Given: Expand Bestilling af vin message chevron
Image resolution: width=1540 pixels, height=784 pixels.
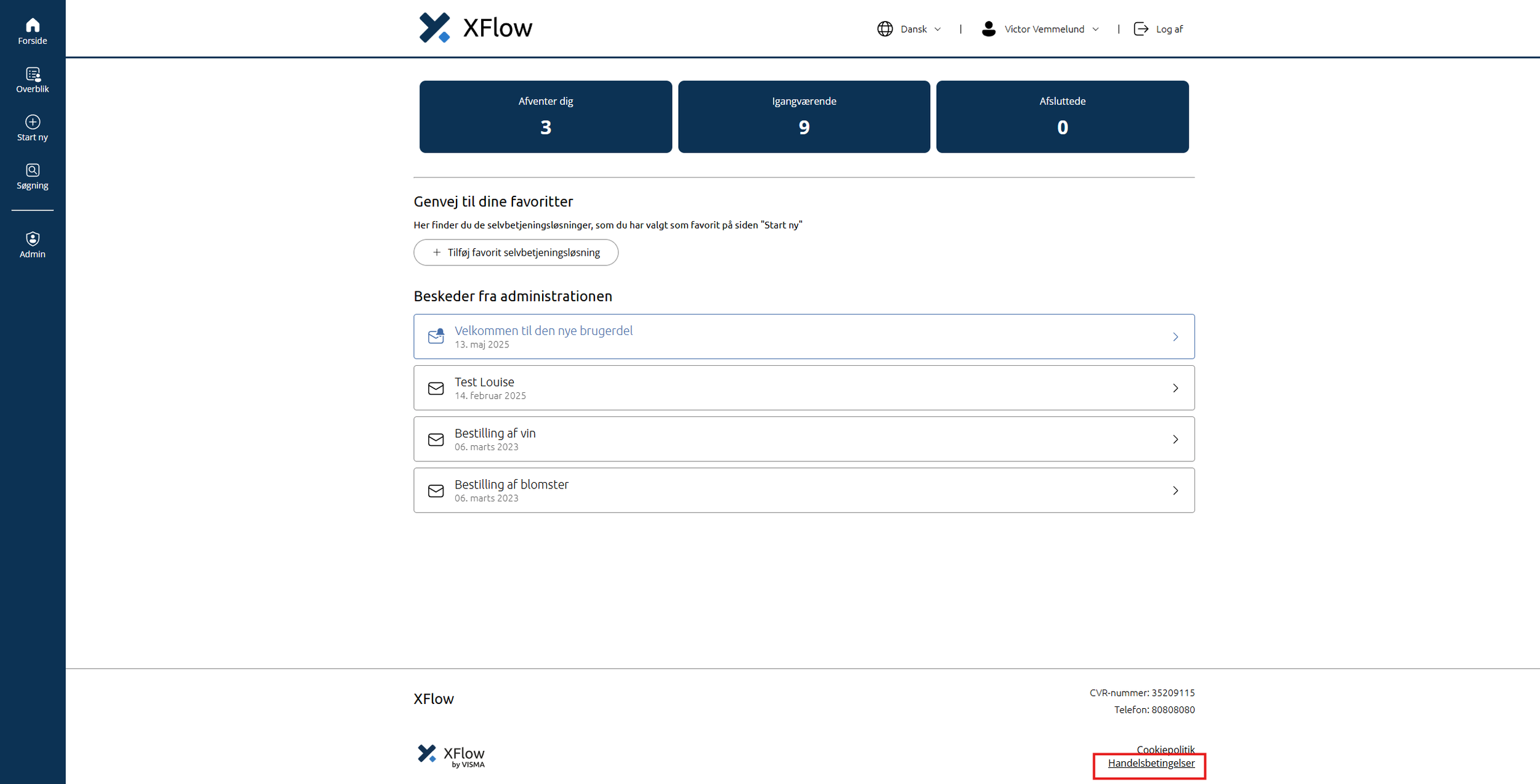Looking at the screenshot, I should coord(1175,439).
